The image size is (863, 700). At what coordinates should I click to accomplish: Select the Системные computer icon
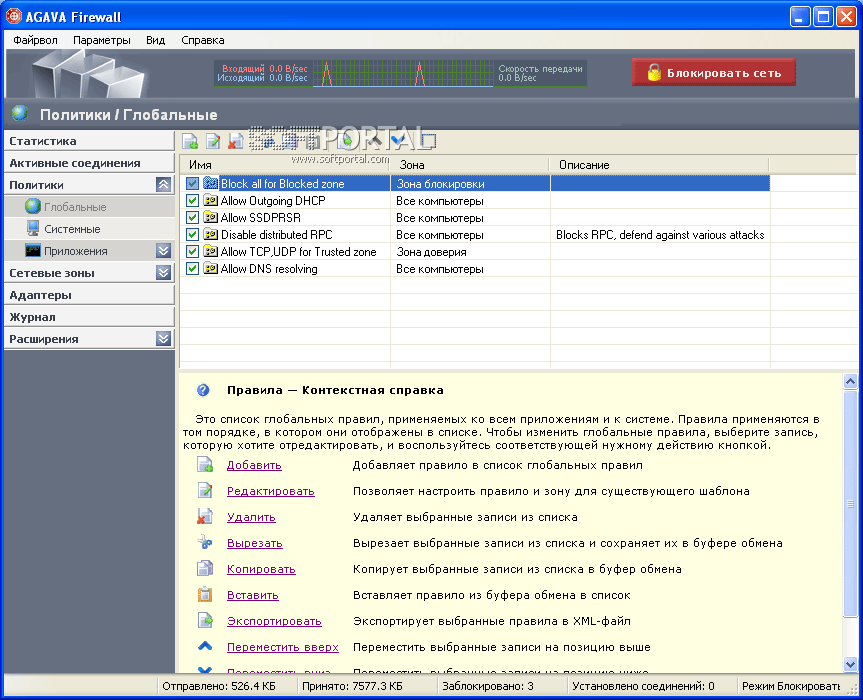33,229
